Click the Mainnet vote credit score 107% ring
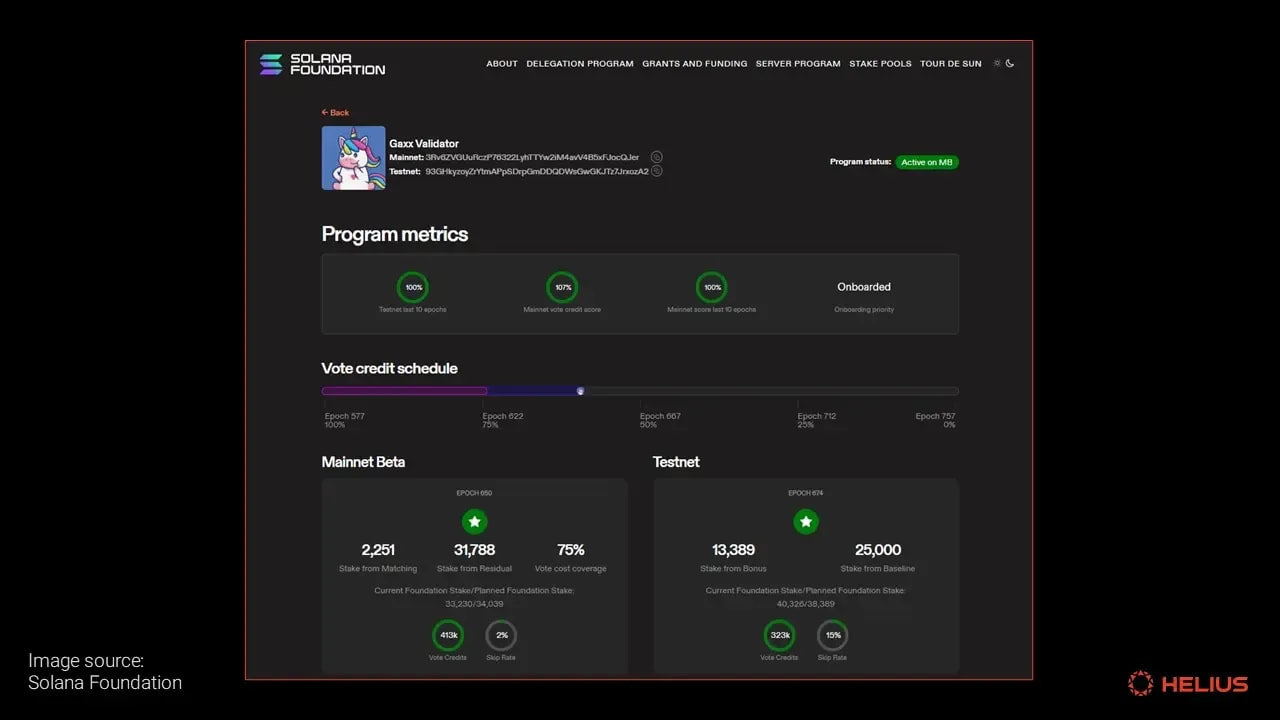This screenshot has height=720, width=1280. pyautogui.click(x=562, y=287)
